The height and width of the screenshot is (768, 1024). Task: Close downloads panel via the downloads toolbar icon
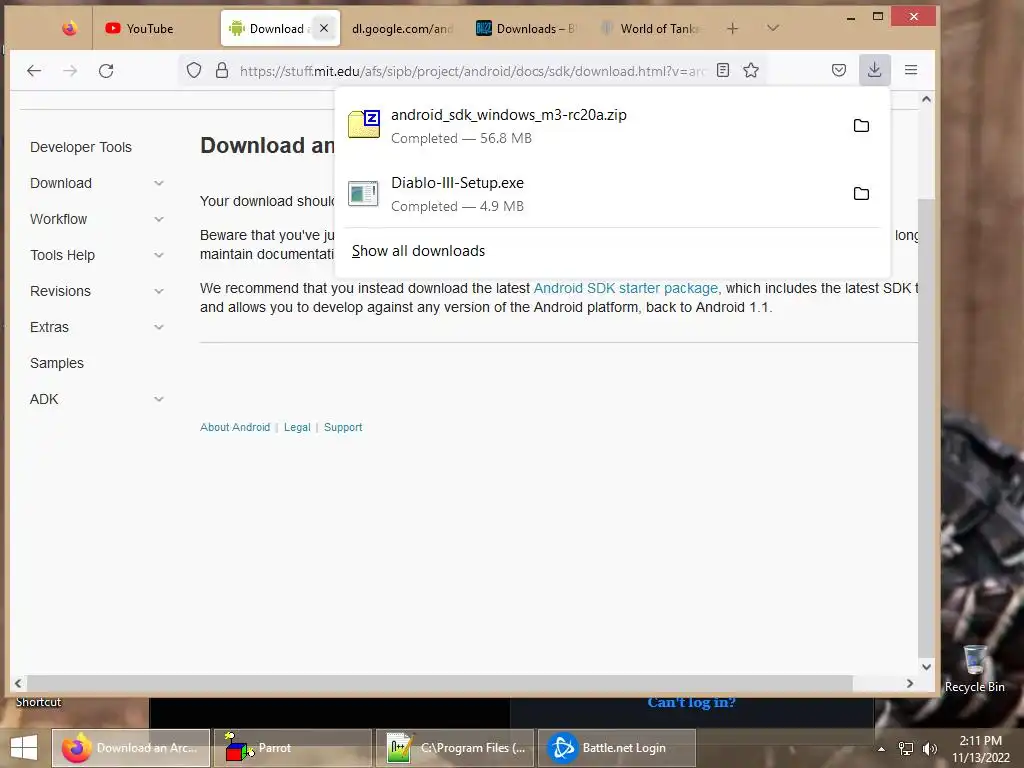(x=874, y=70)
